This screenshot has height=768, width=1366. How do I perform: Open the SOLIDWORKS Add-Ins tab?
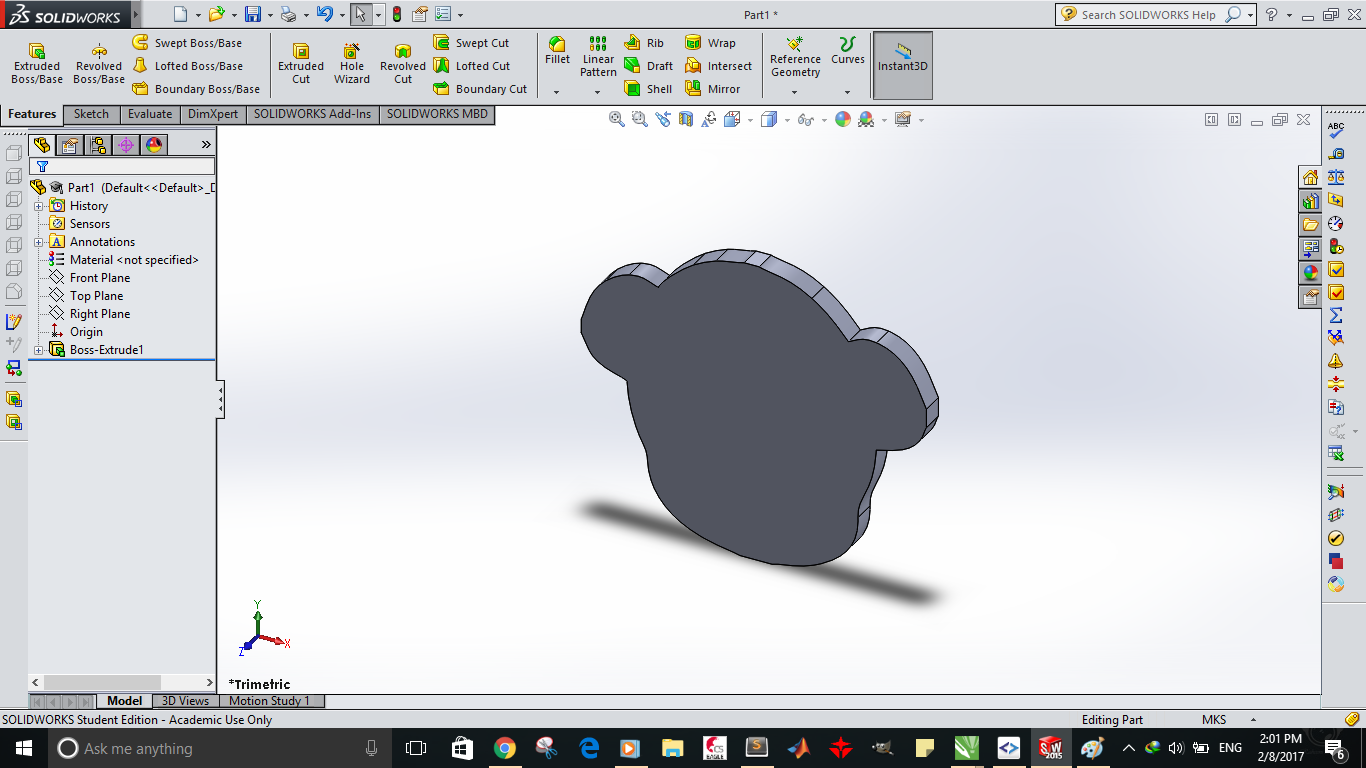312,114
